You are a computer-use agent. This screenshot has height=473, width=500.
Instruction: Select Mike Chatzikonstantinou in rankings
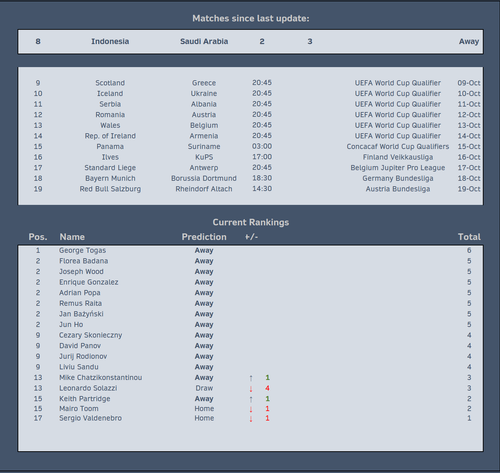100,378
